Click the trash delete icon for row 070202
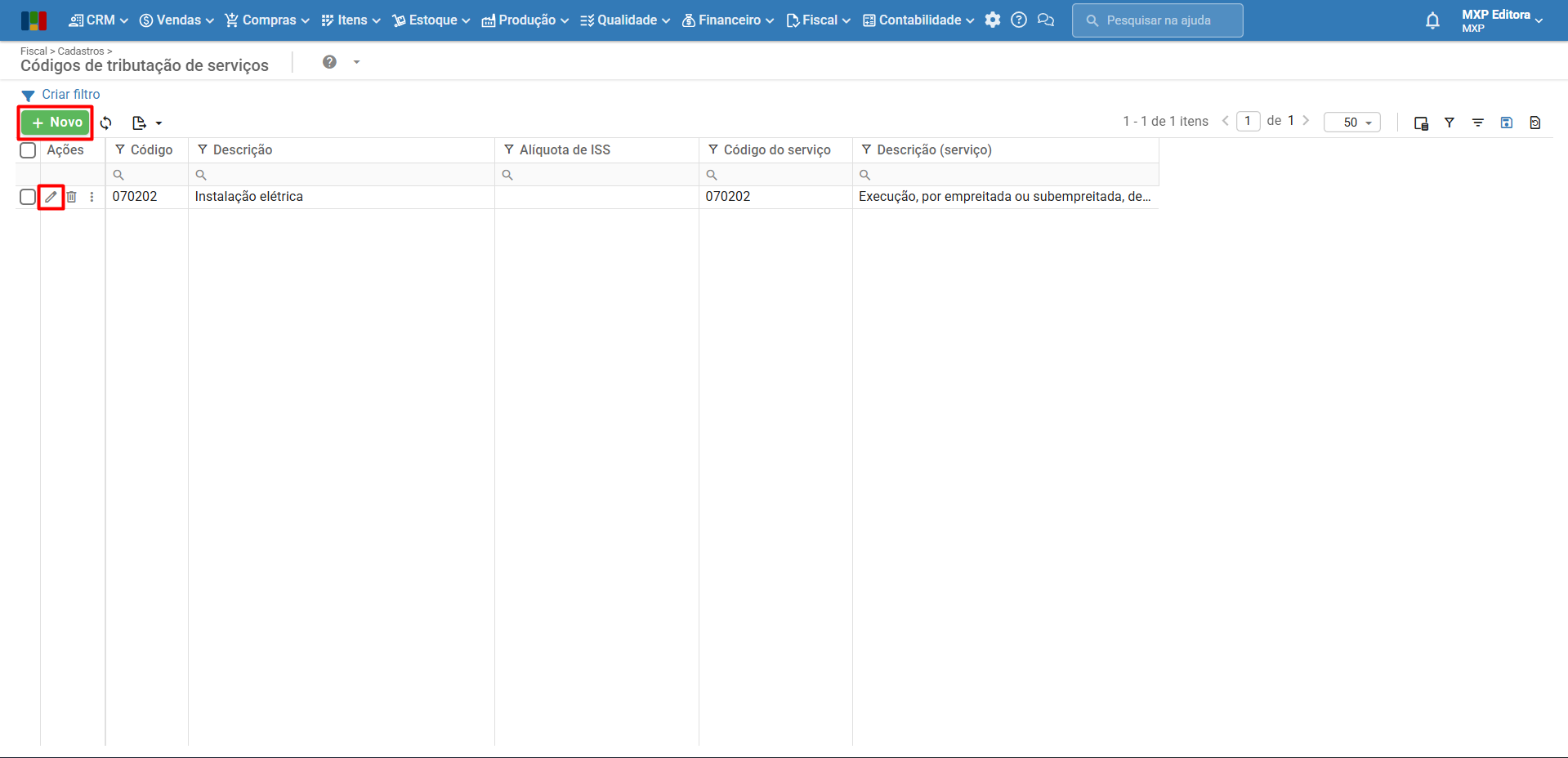 (72, 197)
